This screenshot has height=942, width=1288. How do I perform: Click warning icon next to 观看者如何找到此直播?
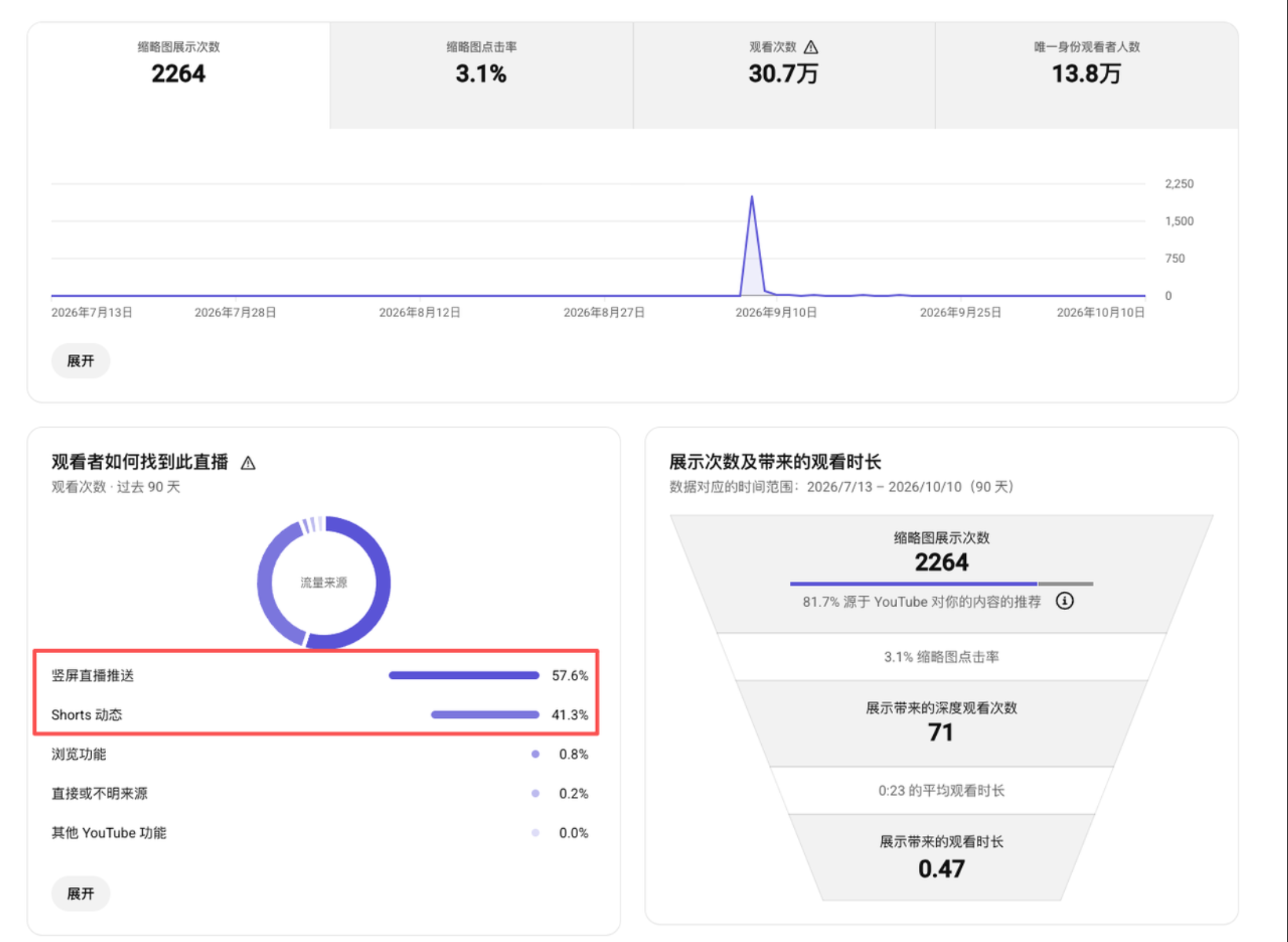(x=249, y=463)
